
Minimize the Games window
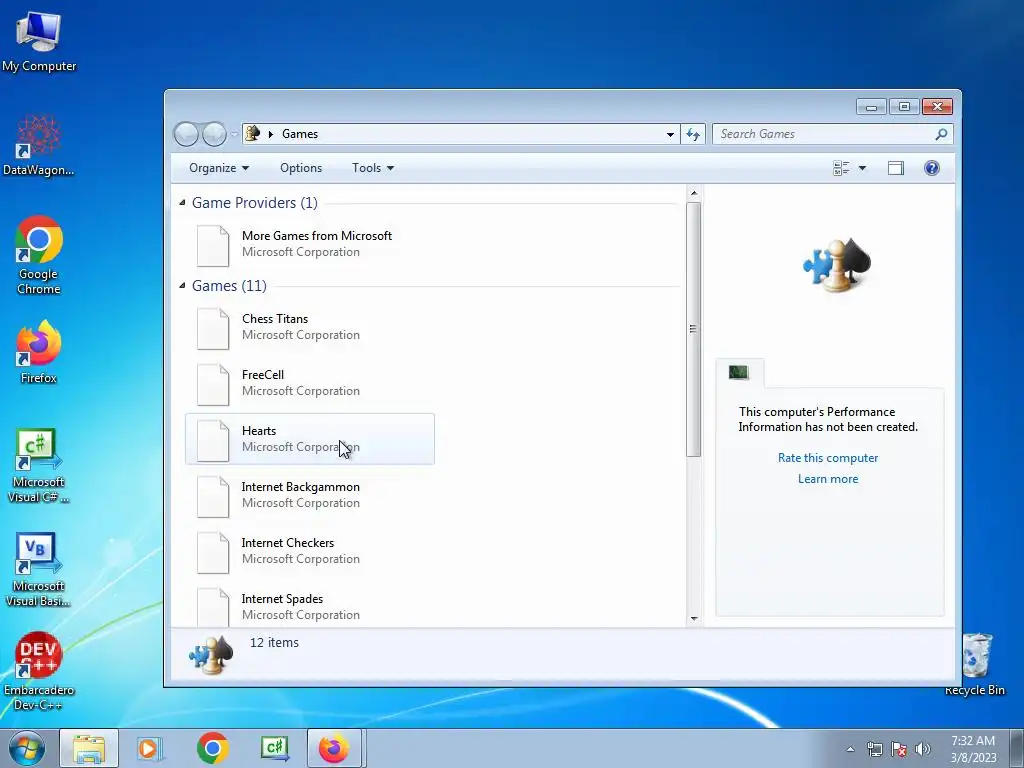click(871, 106)
